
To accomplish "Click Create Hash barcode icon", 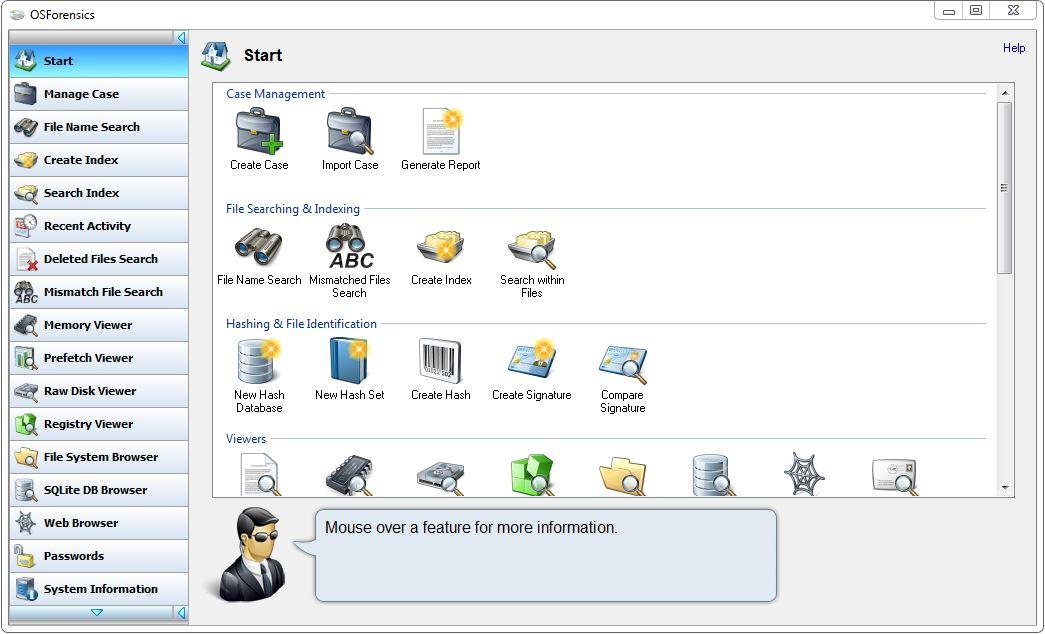I will click(440, 361).
